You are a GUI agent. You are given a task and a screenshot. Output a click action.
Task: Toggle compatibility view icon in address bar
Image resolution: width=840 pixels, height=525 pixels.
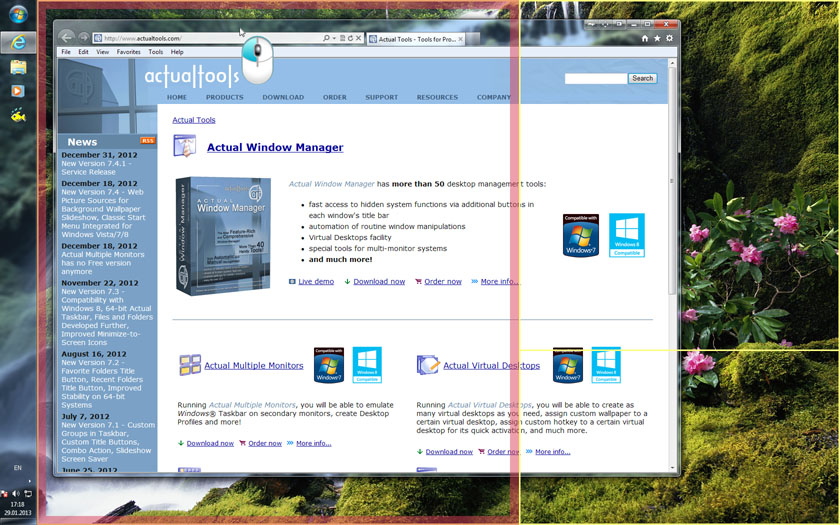tap(342, 38)
